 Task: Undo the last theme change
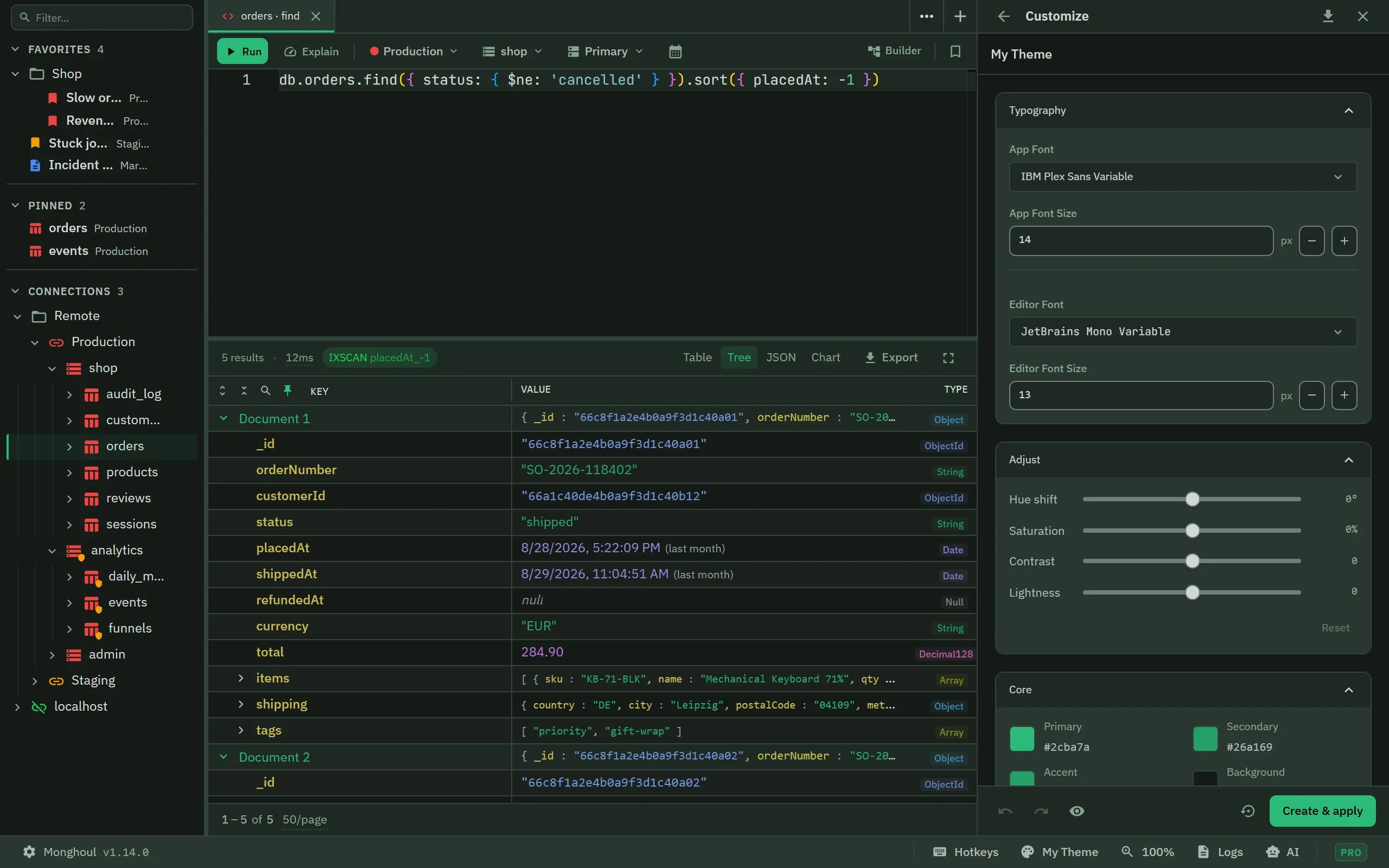point(1005,811)
